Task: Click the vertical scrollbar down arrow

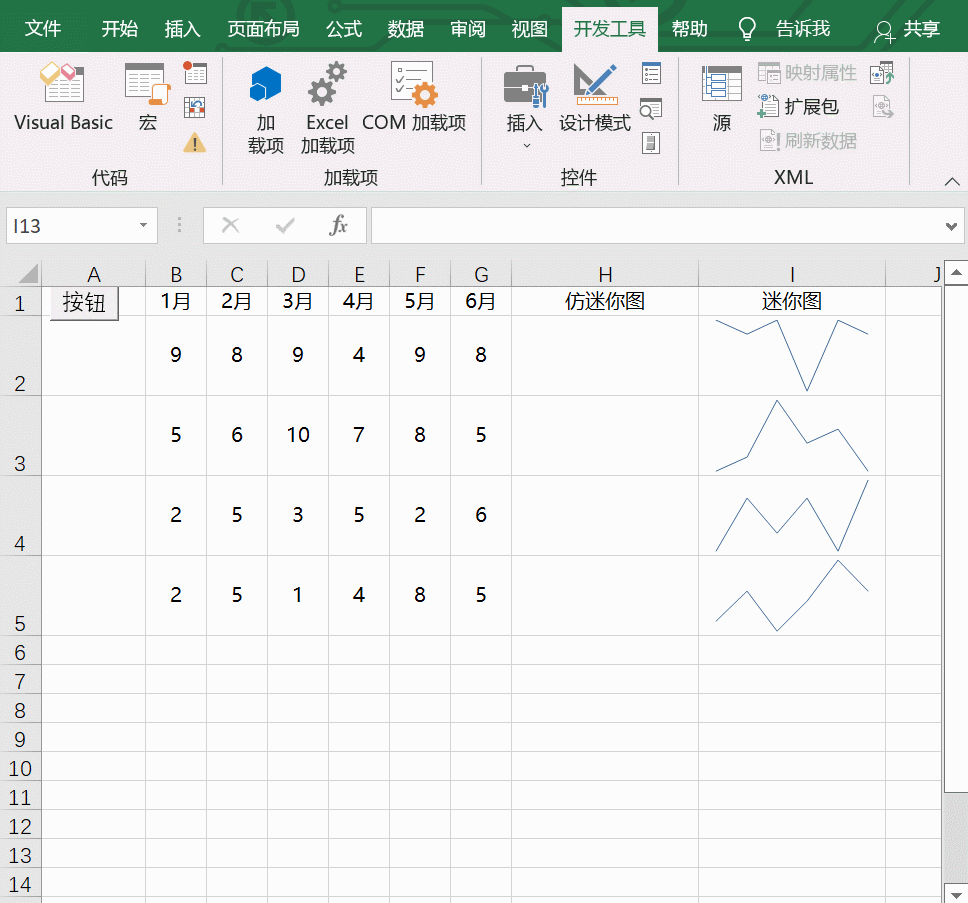Action: pos(956,894)
